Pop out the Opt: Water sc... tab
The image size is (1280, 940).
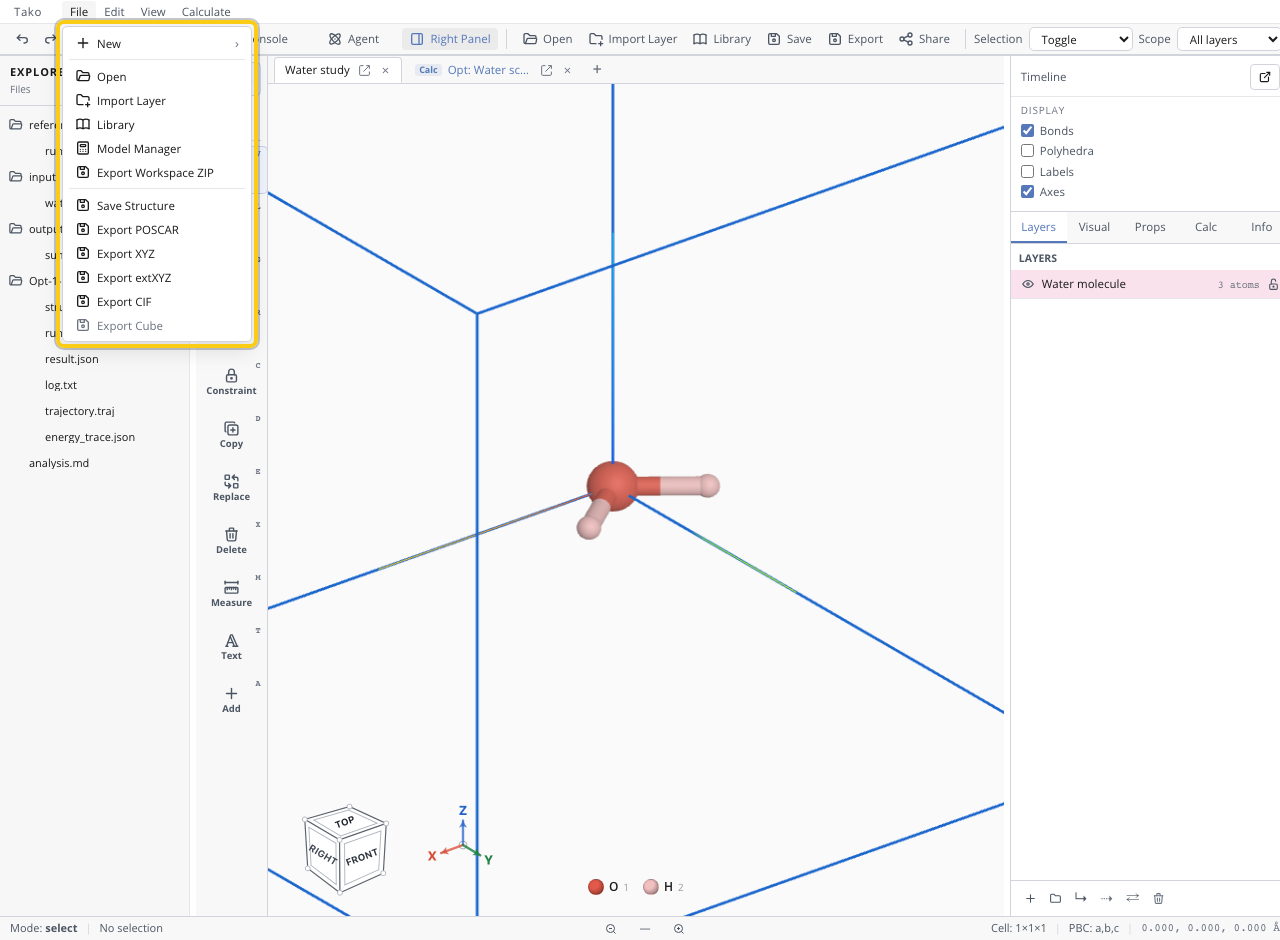point(547,70)
